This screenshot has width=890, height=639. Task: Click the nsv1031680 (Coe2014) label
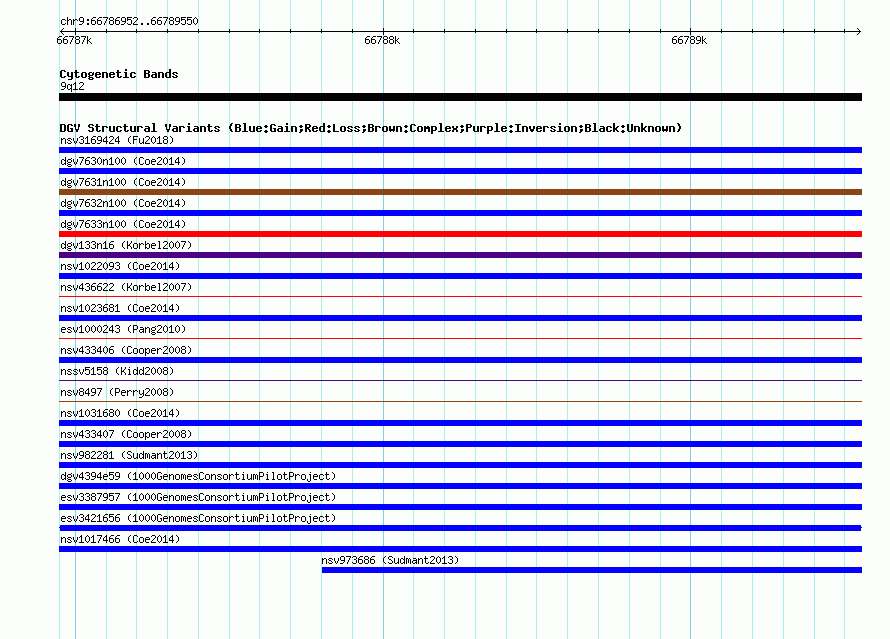click(x=120, y=413)
